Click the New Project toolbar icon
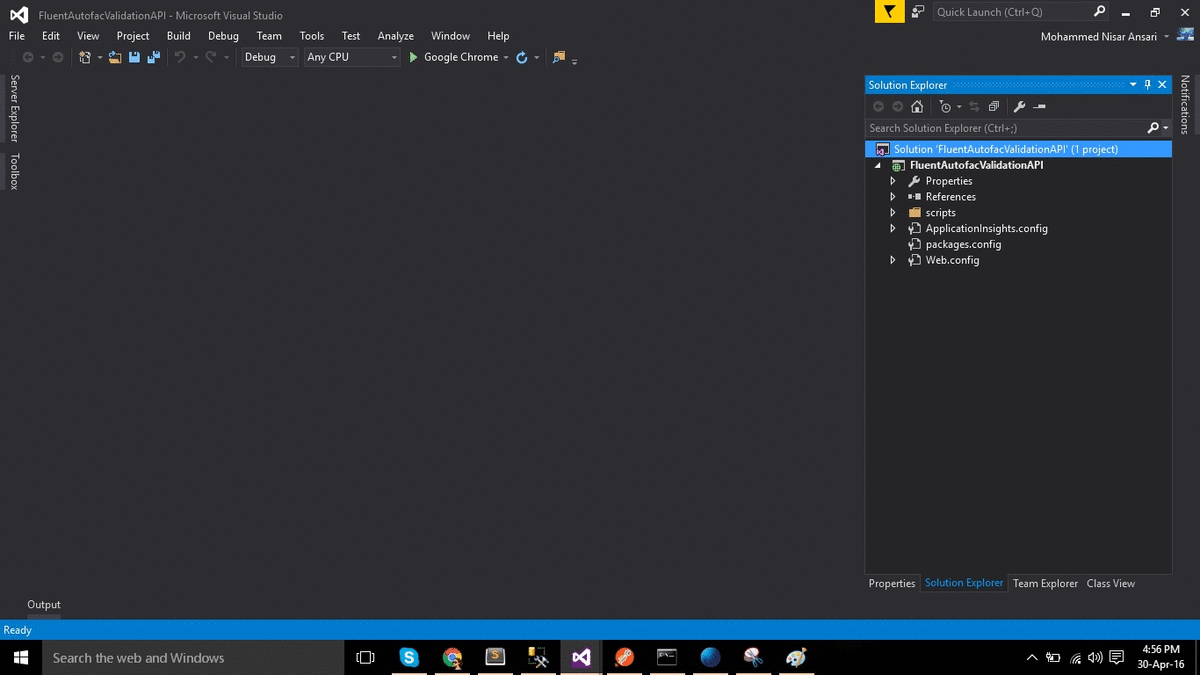 point(85,57)
